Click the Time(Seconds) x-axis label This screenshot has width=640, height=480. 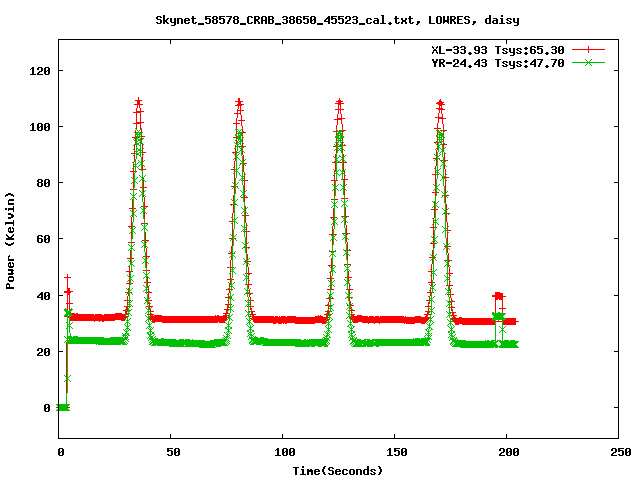coord(338,471)
